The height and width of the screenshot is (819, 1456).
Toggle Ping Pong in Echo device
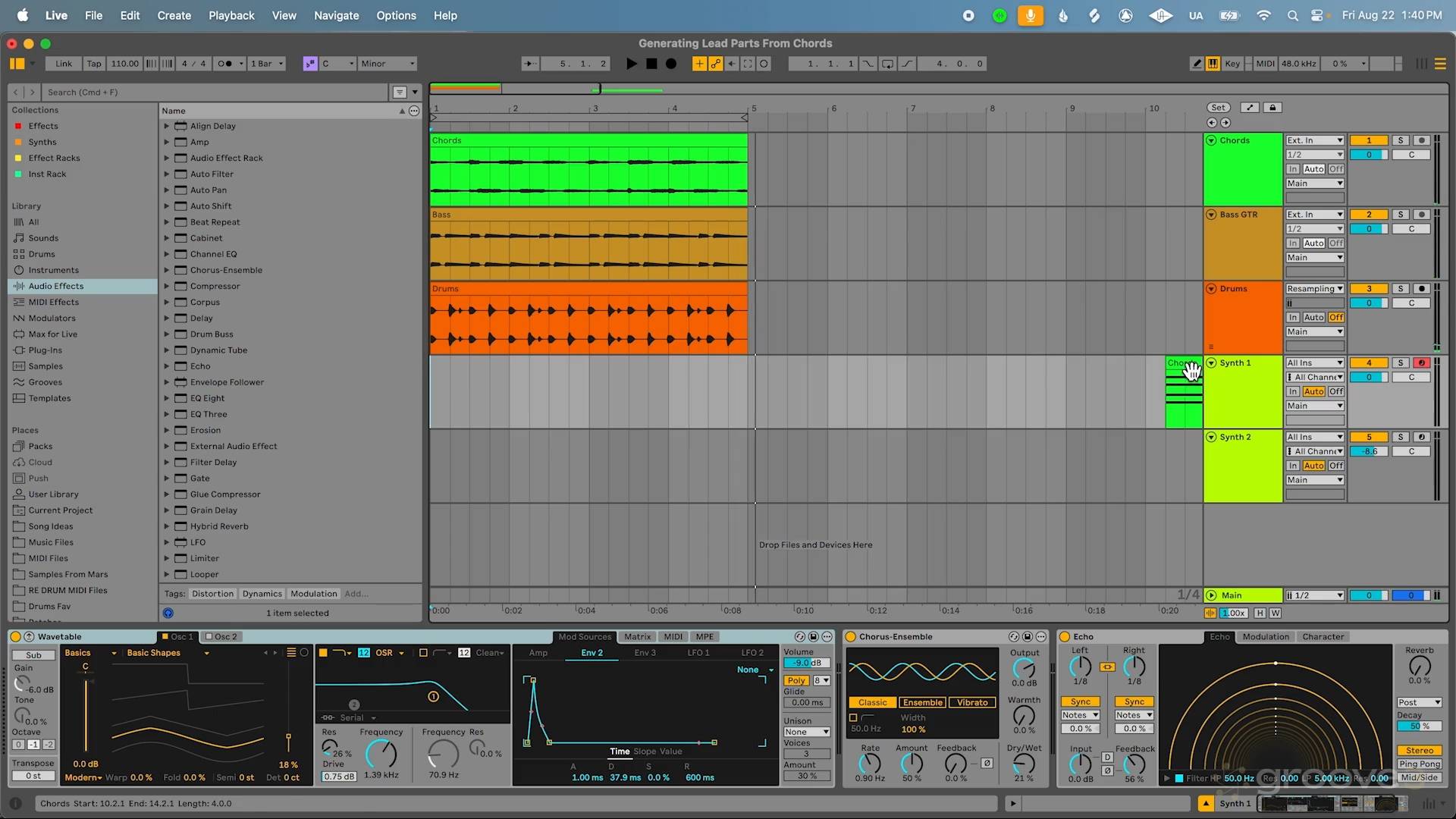1419,764
